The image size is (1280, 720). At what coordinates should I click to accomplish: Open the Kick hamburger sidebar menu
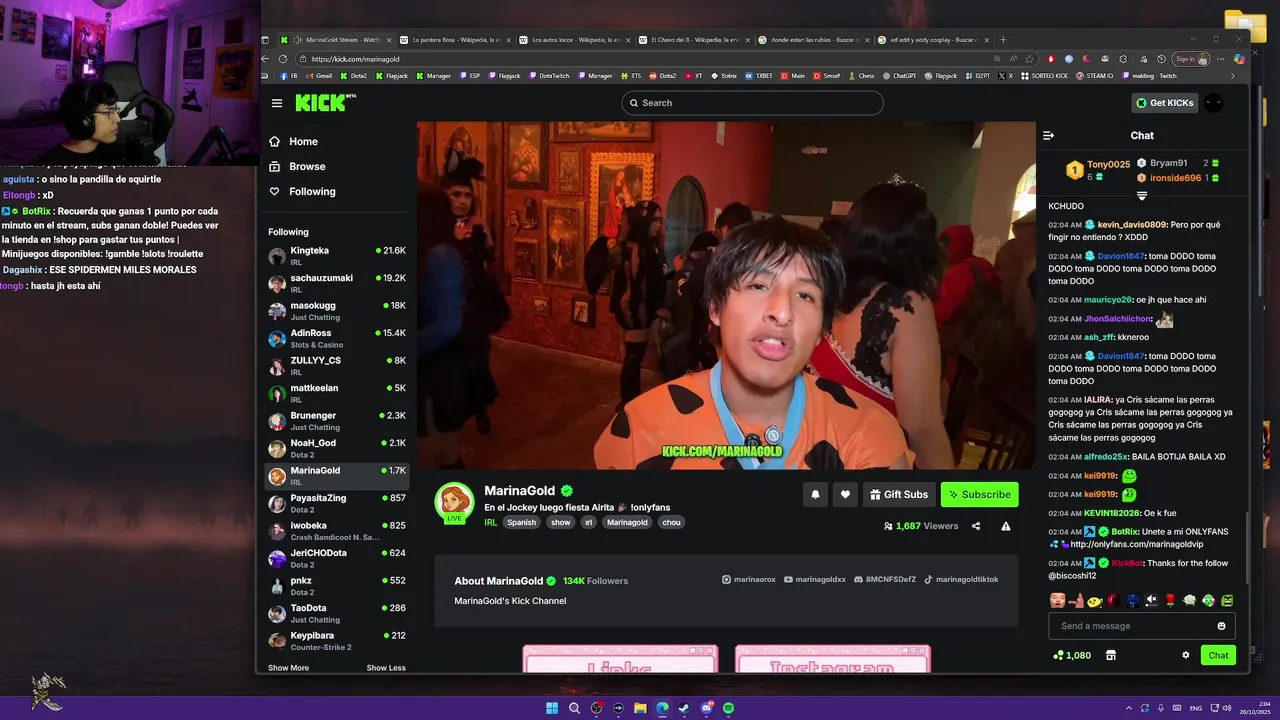click(x=277, y=103)
